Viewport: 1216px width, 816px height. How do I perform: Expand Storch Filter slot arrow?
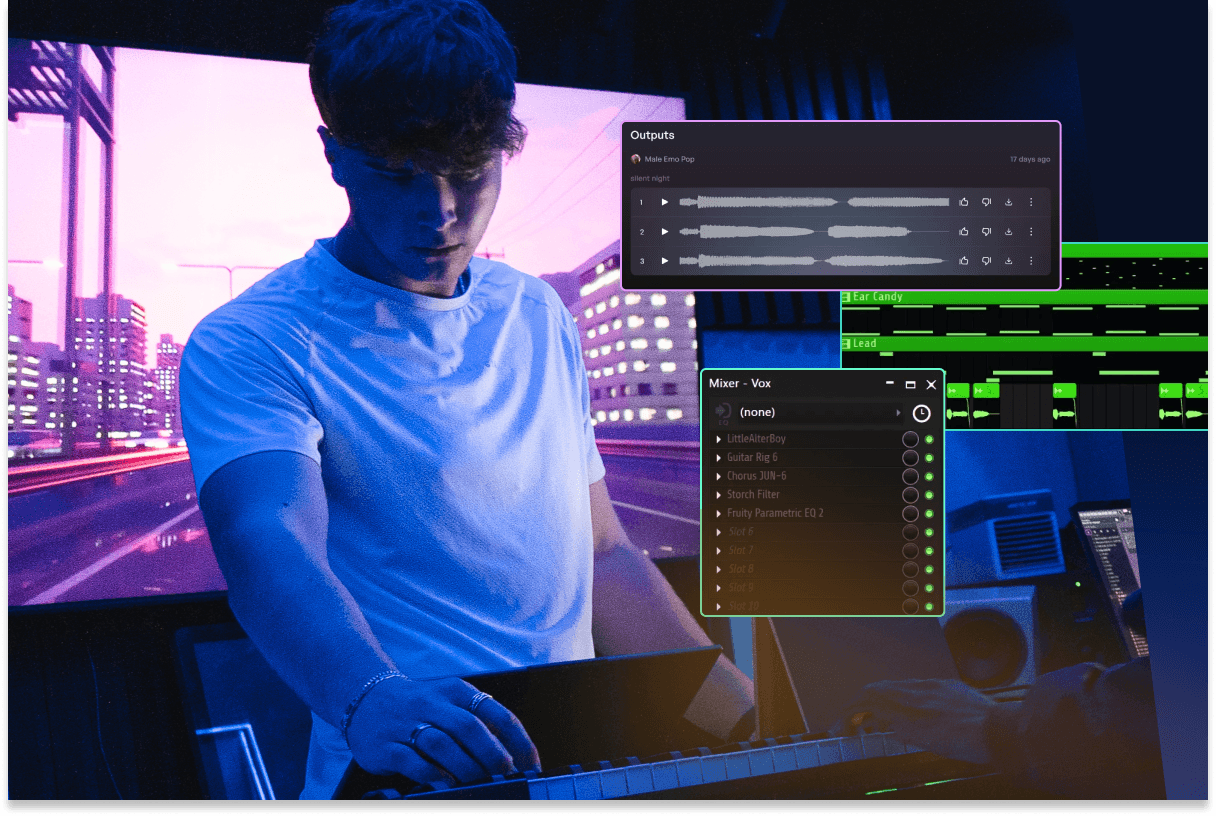coord(719,495)
